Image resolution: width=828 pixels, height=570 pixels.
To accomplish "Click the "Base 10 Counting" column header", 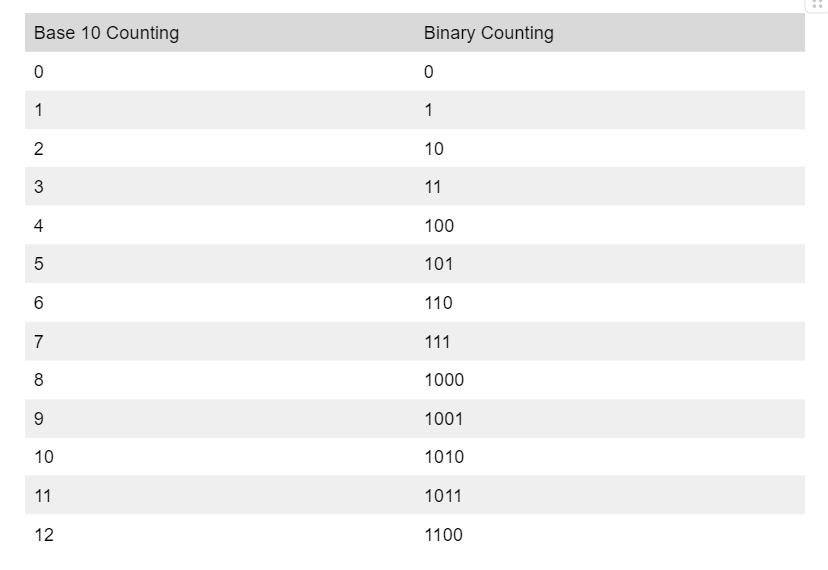I will click(x=106, y=33).
